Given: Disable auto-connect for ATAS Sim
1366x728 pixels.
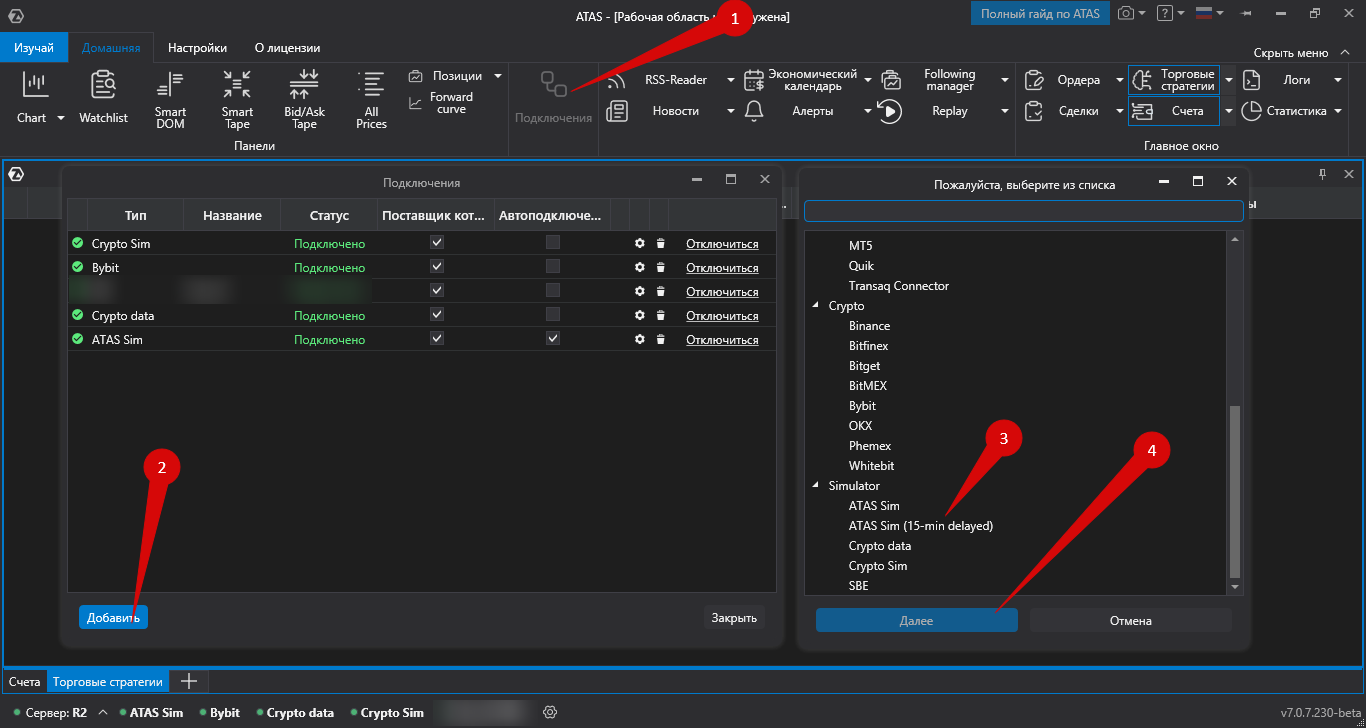Looking at the screenshot, I should (553, 338).
